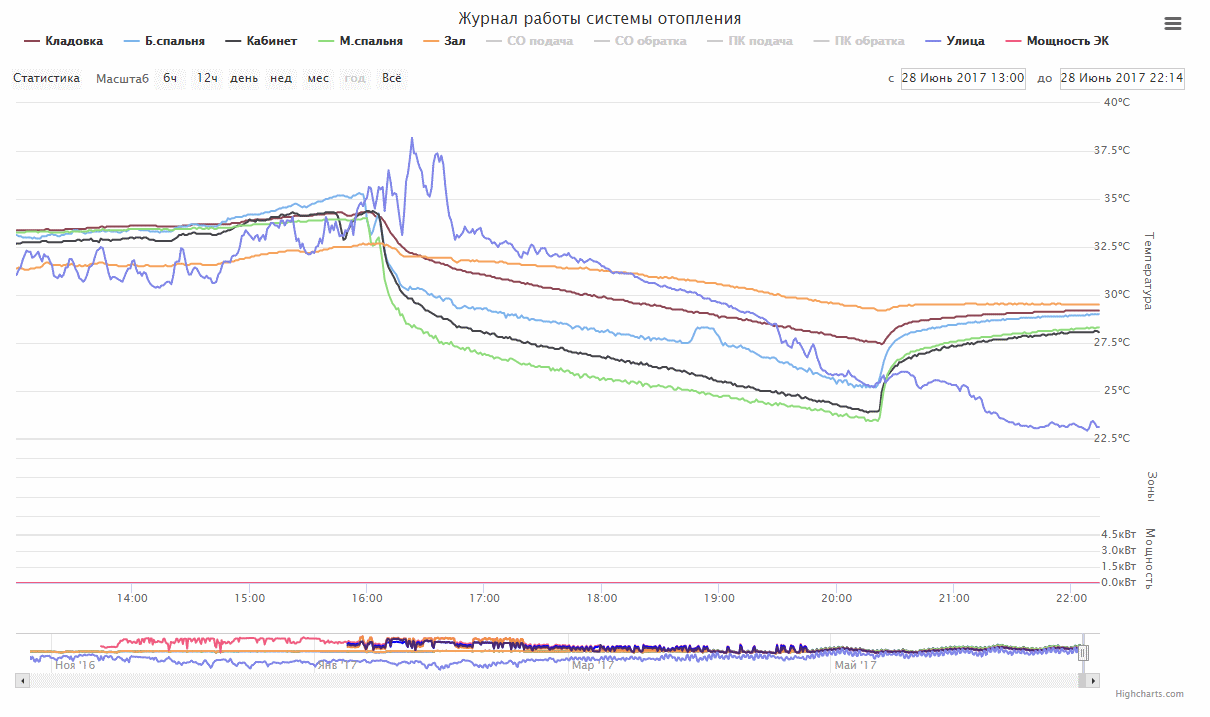
Task: Select the мес zoom range
Action: coord(318,78)
